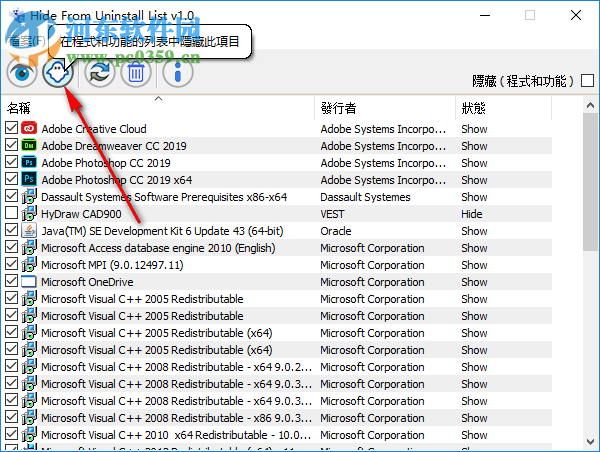The width and height of the screenshot is (600, 452).
Task: Select the Microsoft MPI installer icon
Action: pyautogui.click(x=29, y=264)
